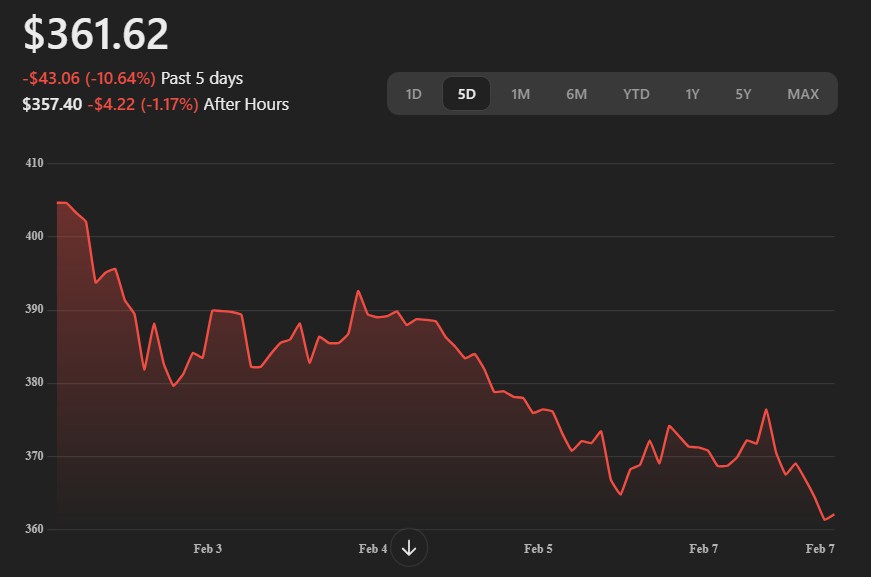Show MAX historical price range
Screen dimensions: 871x577
pyautogui.click(x=802, y=94)
